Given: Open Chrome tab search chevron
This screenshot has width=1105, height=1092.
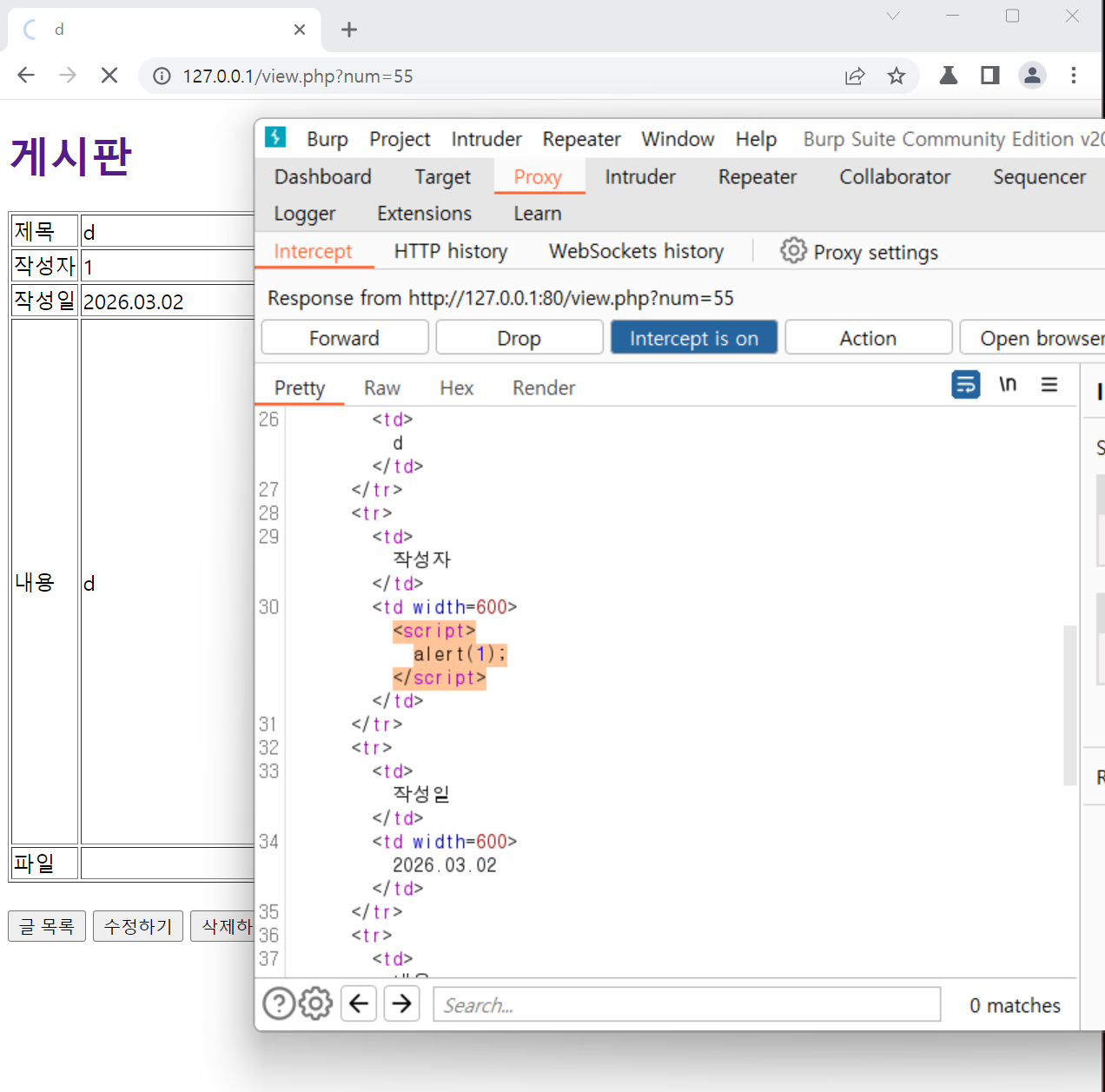Looking at the screenshot, I should coord(893,16).
